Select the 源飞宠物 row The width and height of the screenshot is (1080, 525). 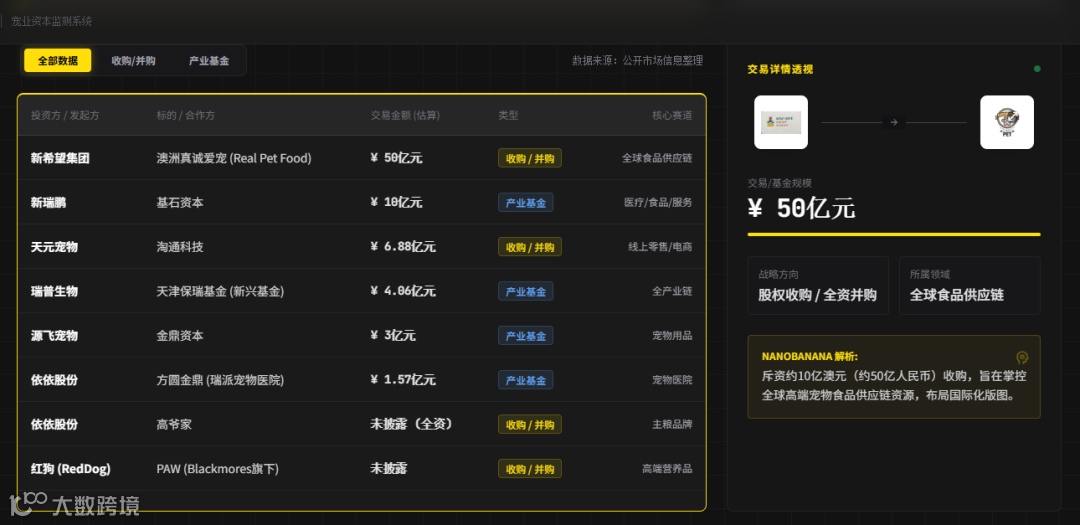pyautogui.click(x=362, y=336)
